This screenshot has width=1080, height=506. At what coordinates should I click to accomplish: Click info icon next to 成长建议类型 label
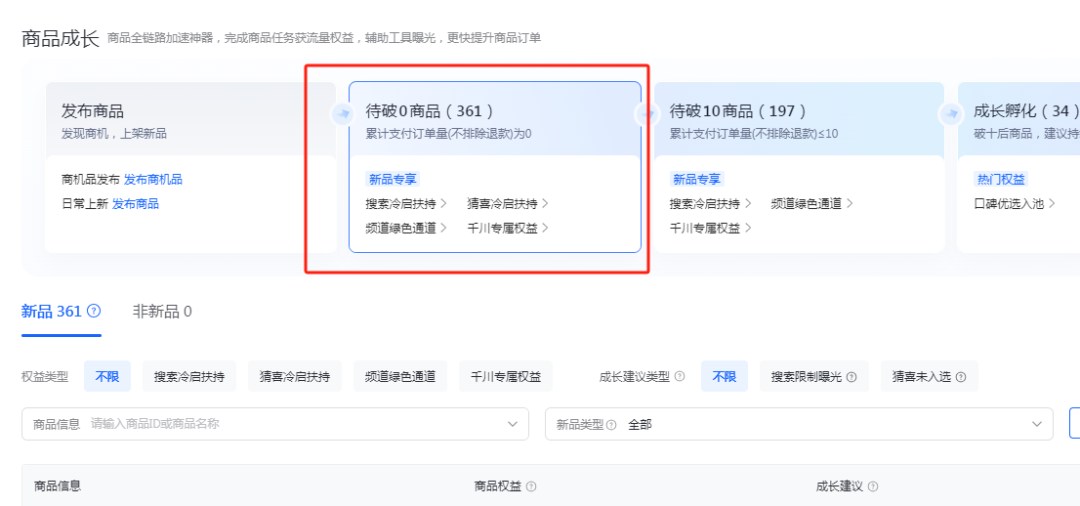(x=680, y=377)
